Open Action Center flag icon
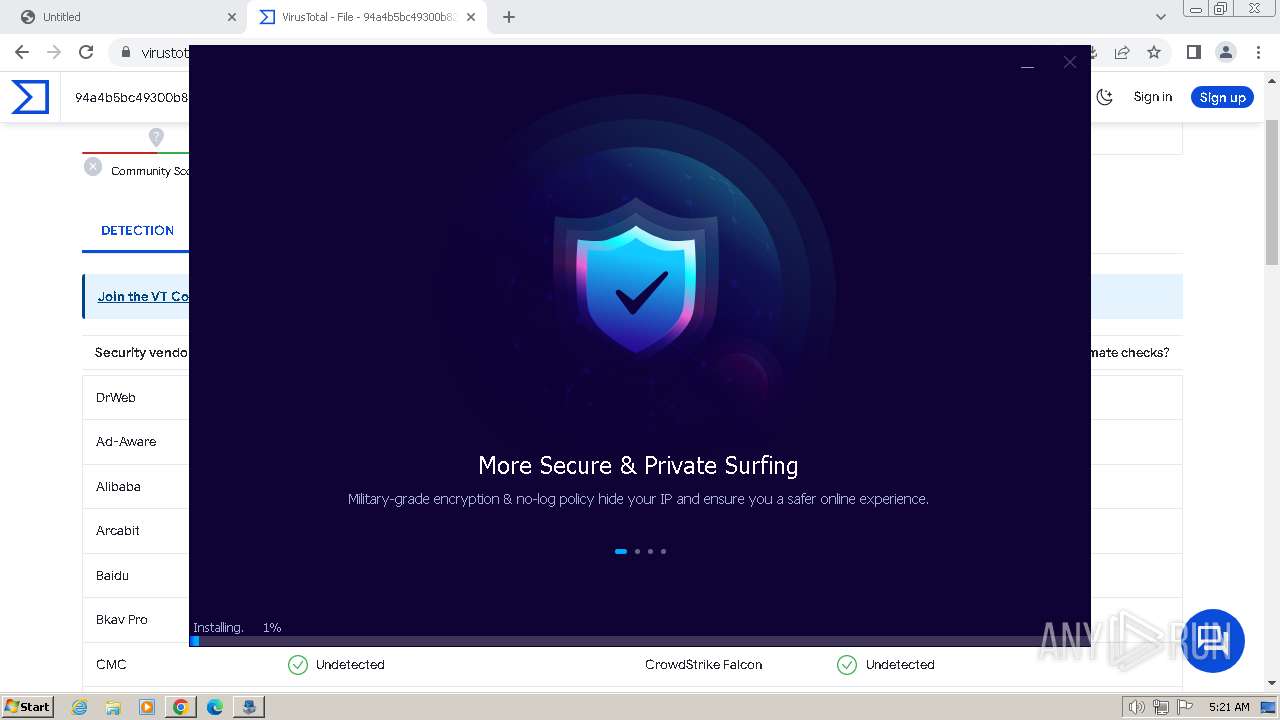This screenshot has width=1280, height=720. [x=1185, y=707]
